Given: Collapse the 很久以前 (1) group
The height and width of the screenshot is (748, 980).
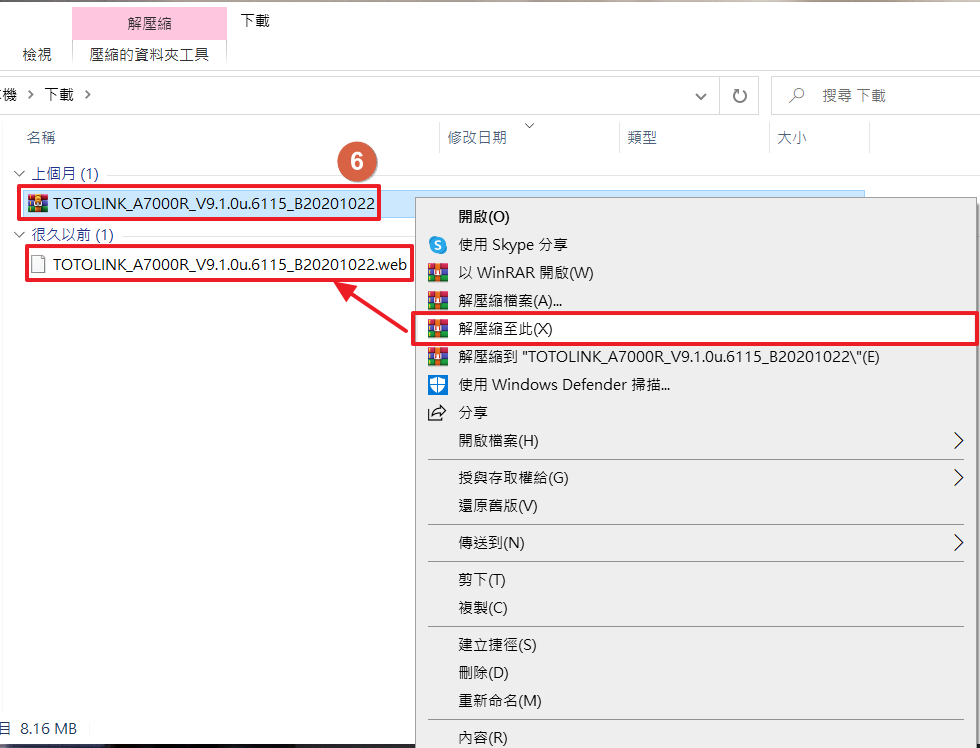Looking at the screenshot, I should 19,235.
